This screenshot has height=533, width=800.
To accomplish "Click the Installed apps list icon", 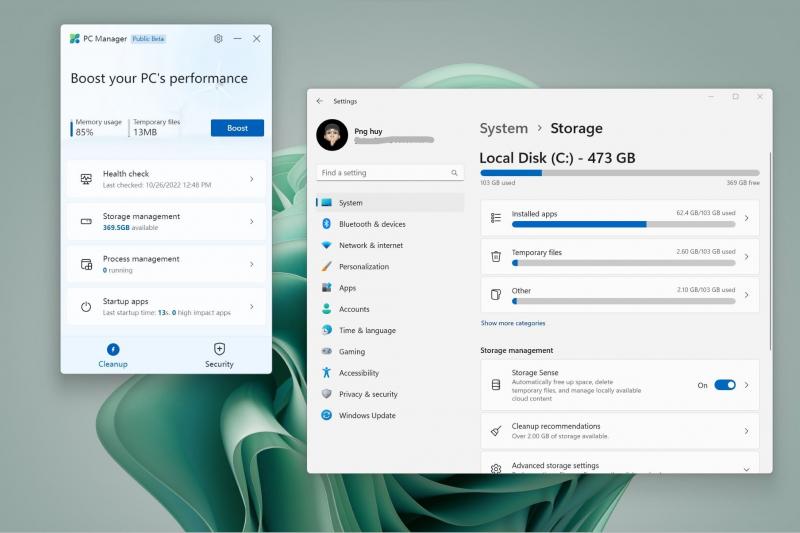I will point(496,218).
